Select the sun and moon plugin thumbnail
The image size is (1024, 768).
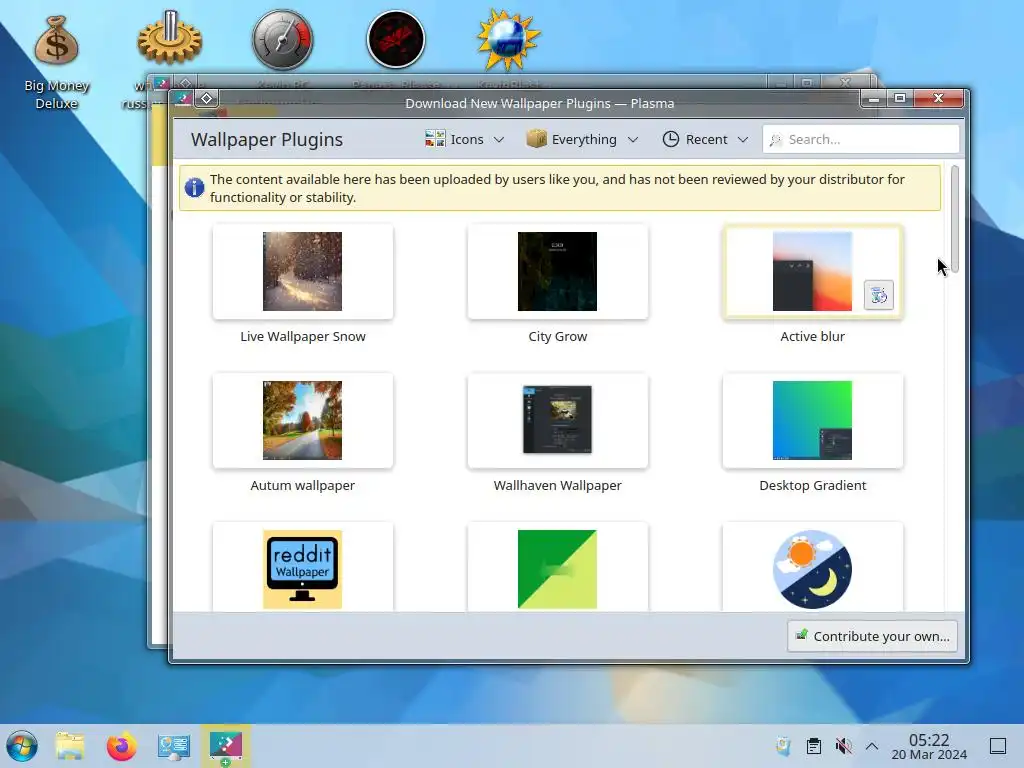(x=812, y=567)
